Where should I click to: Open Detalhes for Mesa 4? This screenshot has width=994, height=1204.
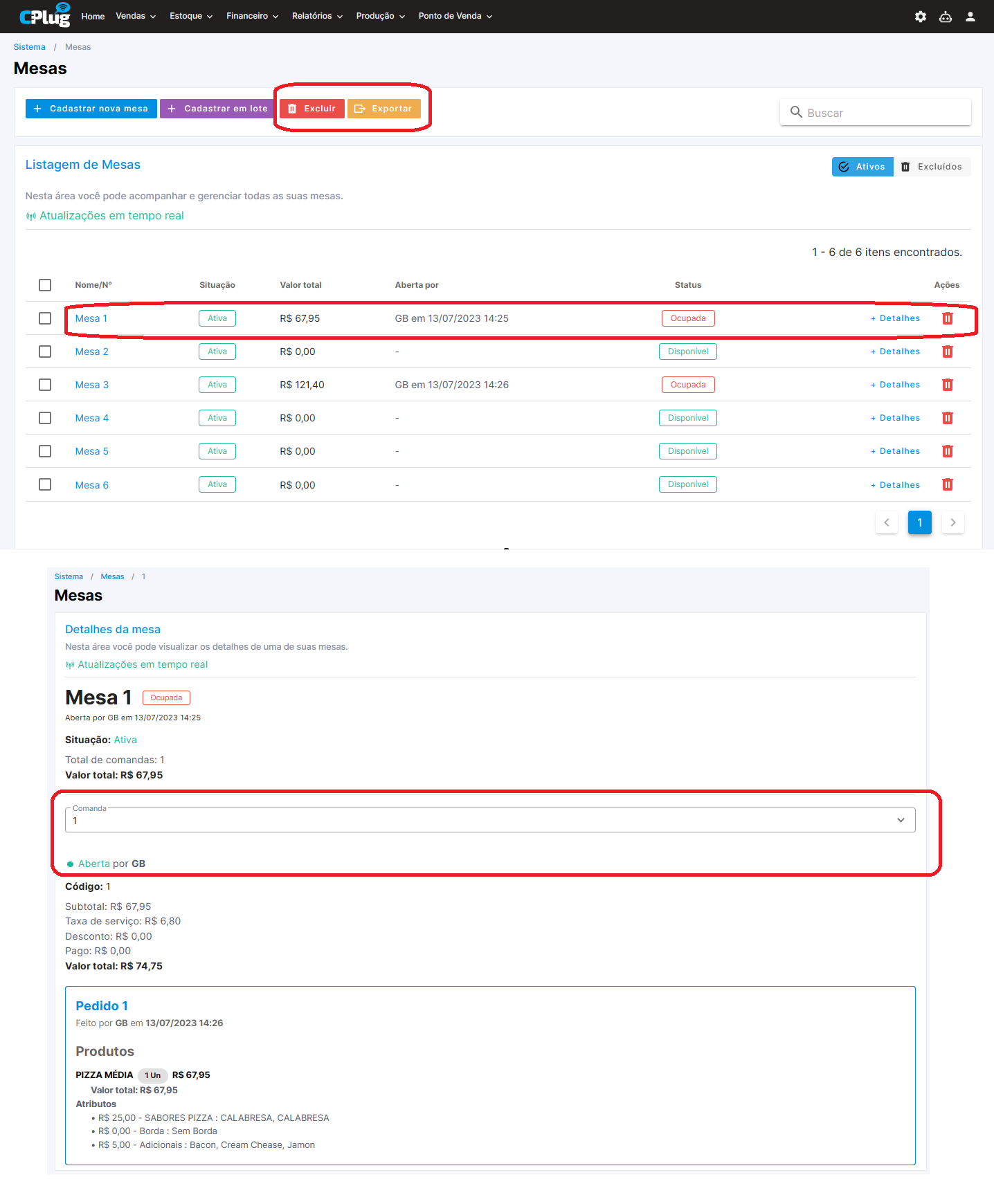point(895,418)
